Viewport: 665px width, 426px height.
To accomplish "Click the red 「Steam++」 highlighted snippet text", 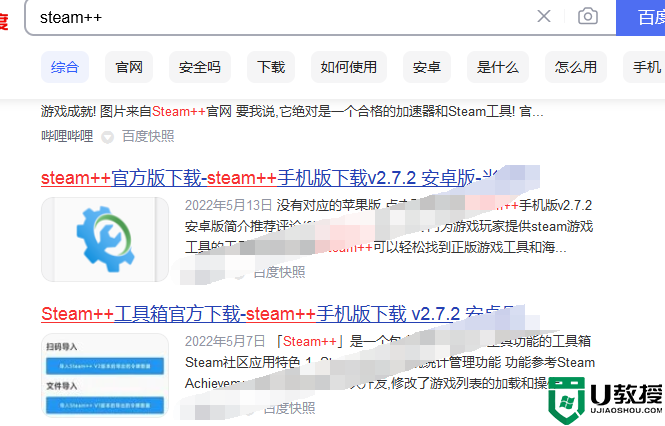I will click(310, 341).
